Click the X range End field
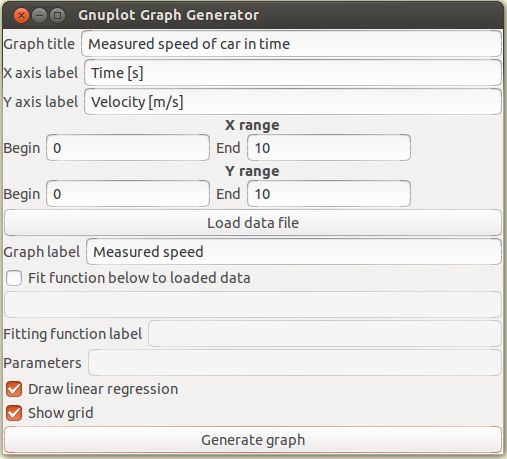This screenshot has width=507, height=459. pos(329,148)
